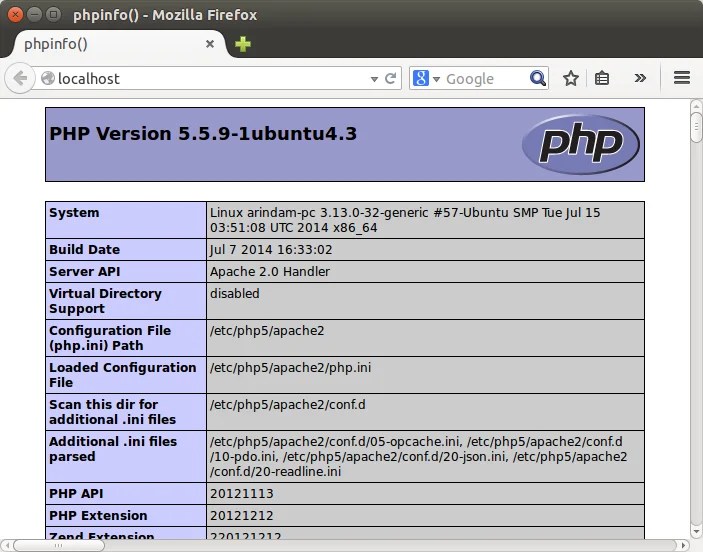This screenshot has width=703, height=552.
Task: Click the PHP logo image
Action: click(x=581, y=144)
